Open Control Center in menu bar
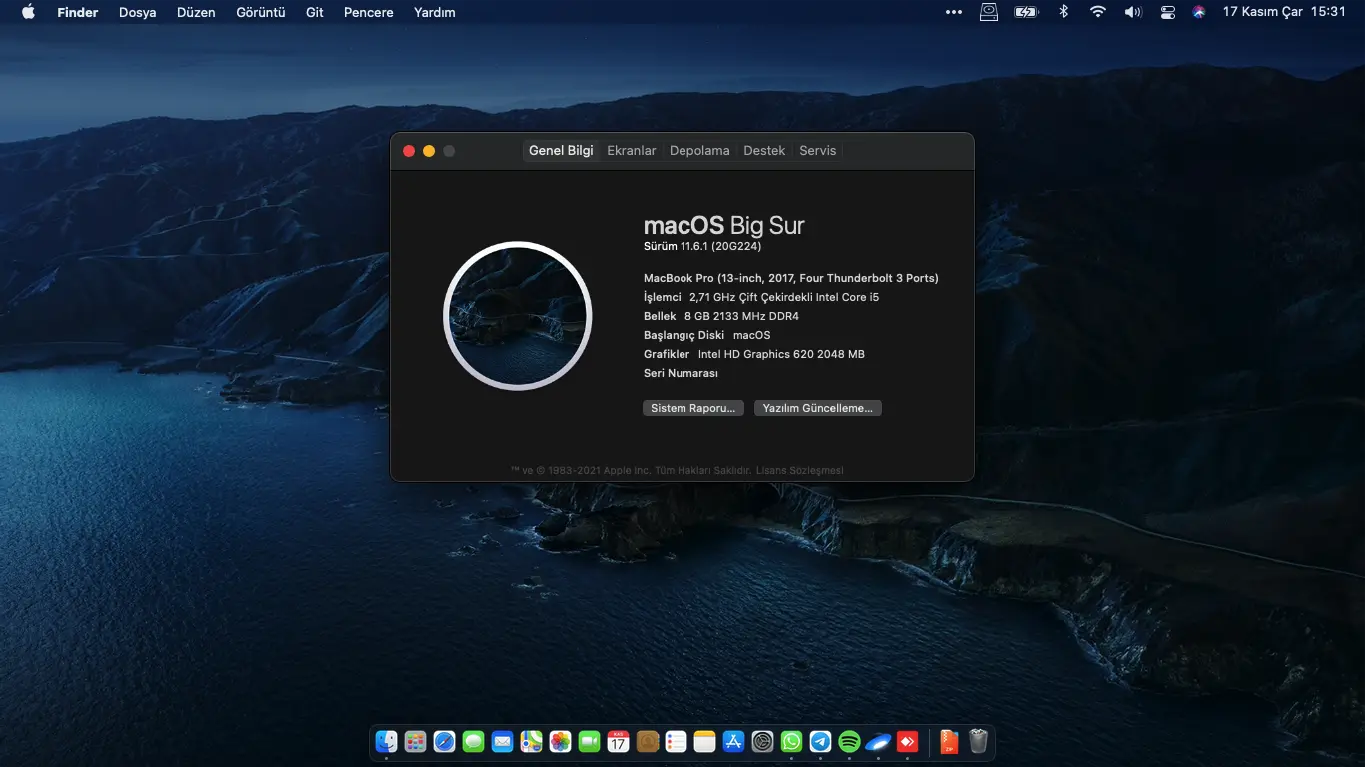Image resolution: width=1365 pixels, height=767 pixels. click(x=1167, y=12)
